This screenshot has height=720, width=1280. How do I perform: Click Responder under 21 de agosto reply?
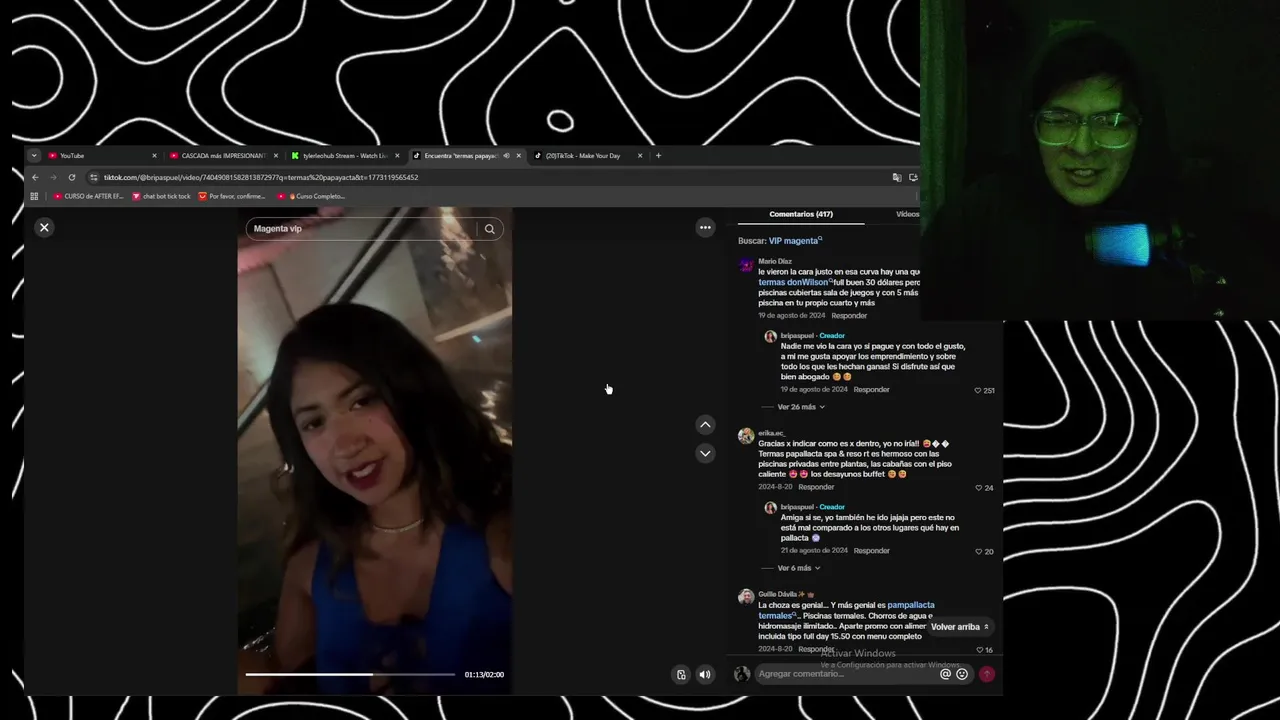(871, 550)
